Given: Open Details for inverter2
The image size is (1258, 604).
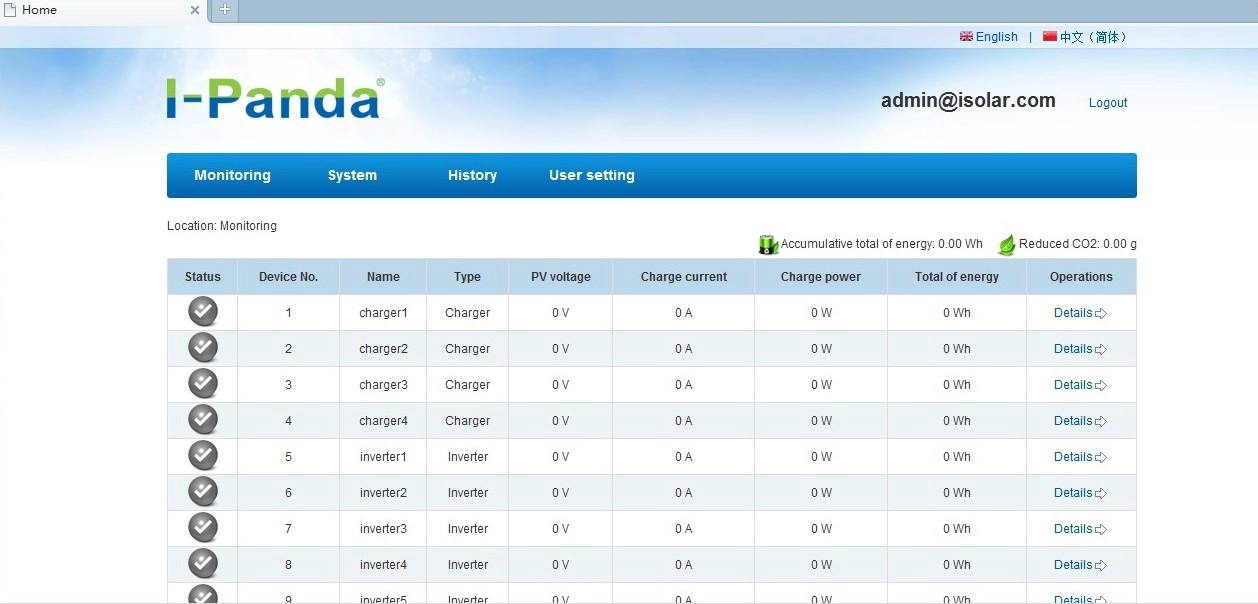Looking at the screenshot, I should 1080,493.
